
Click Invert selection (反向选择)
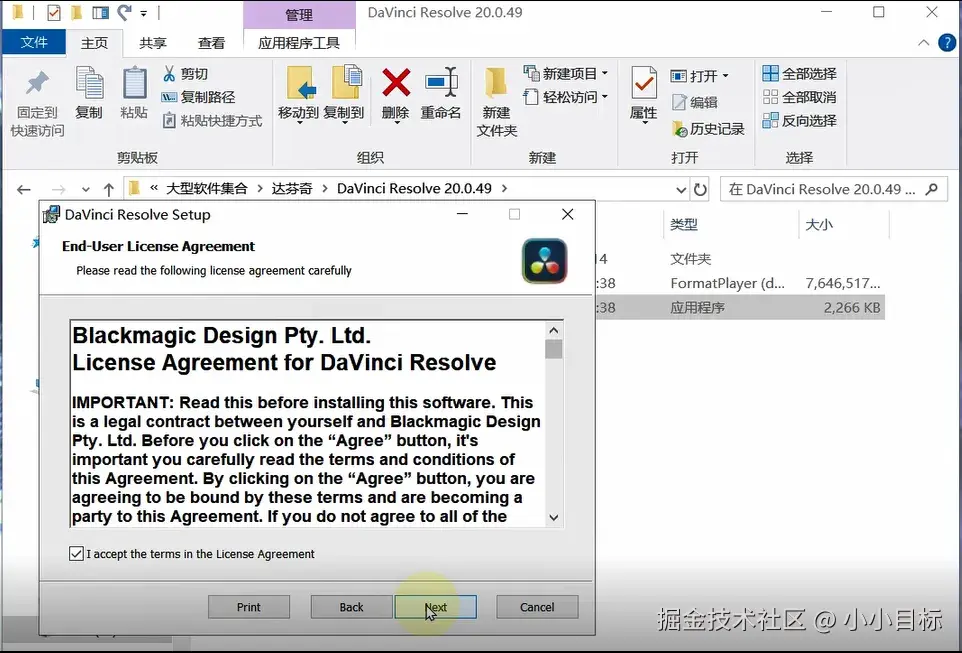[x=799, y=120]
